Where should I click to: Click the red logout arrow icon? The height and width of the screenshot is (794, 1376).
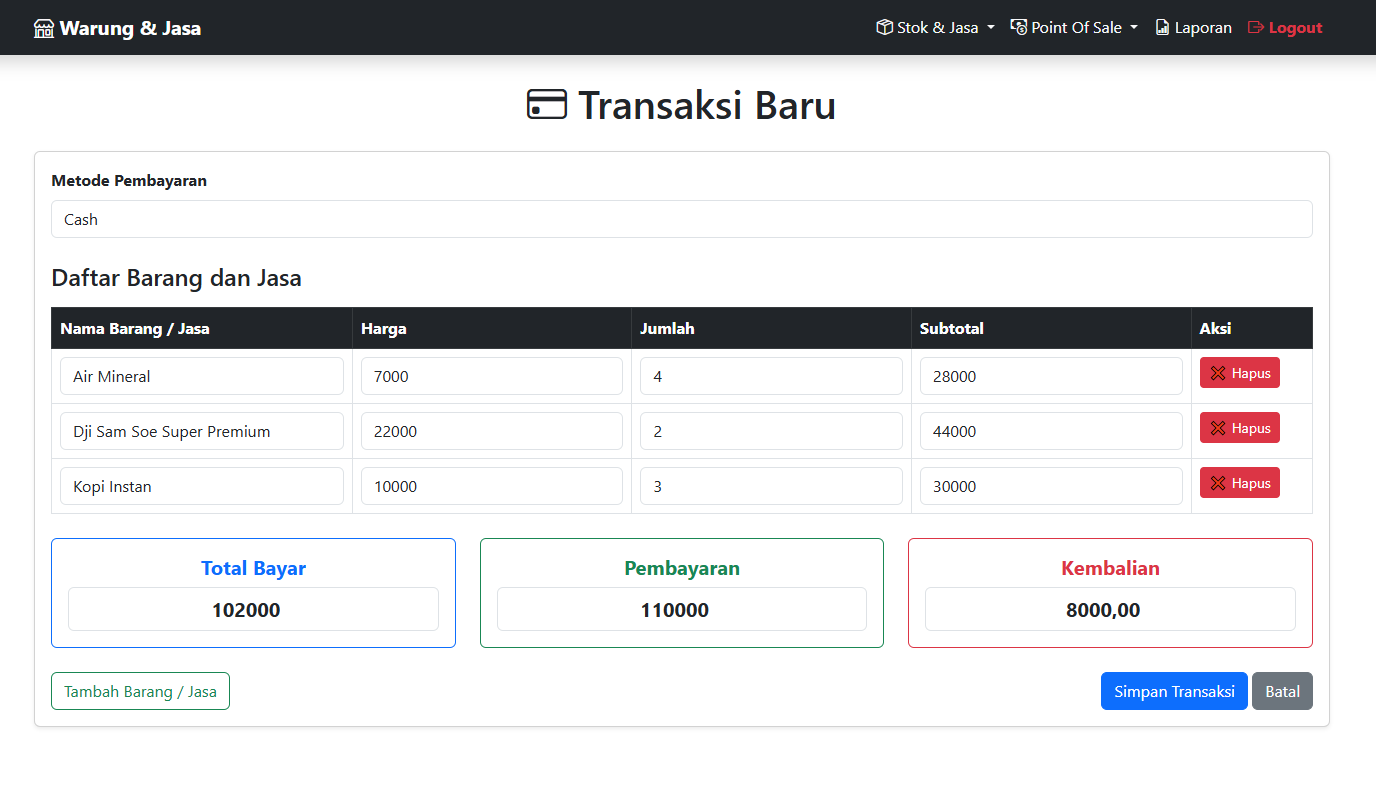click(x=1256, y=28)
